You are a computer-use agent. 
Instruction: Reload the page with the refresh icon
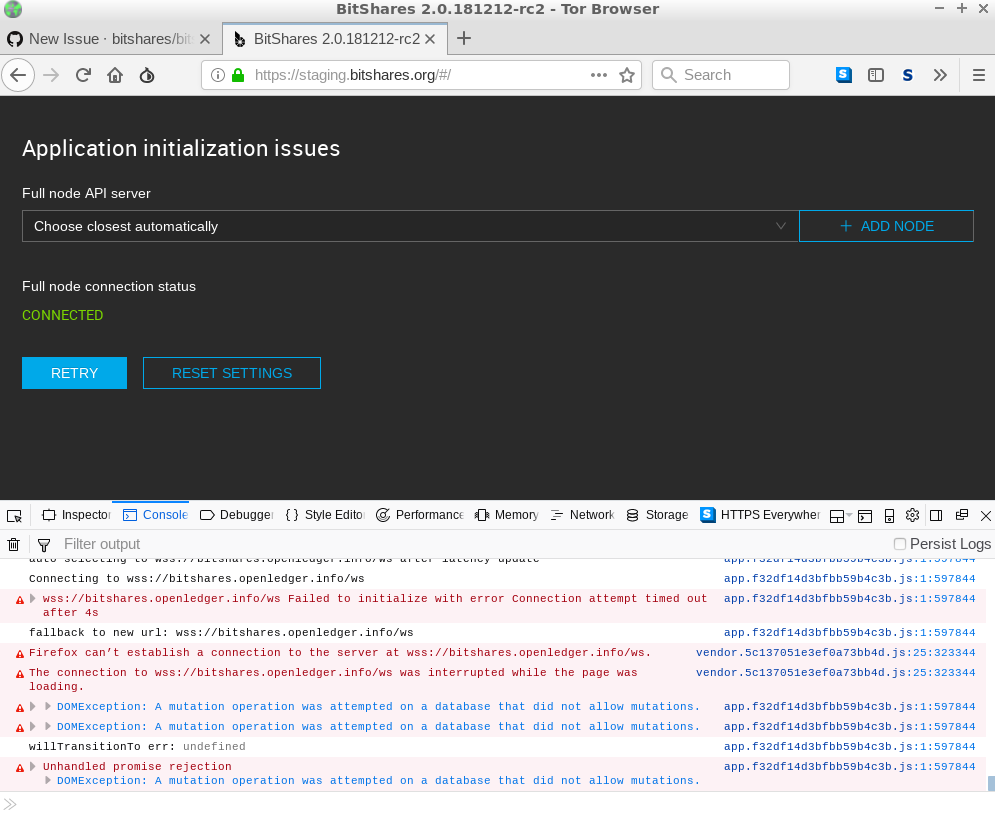(83, 76)
